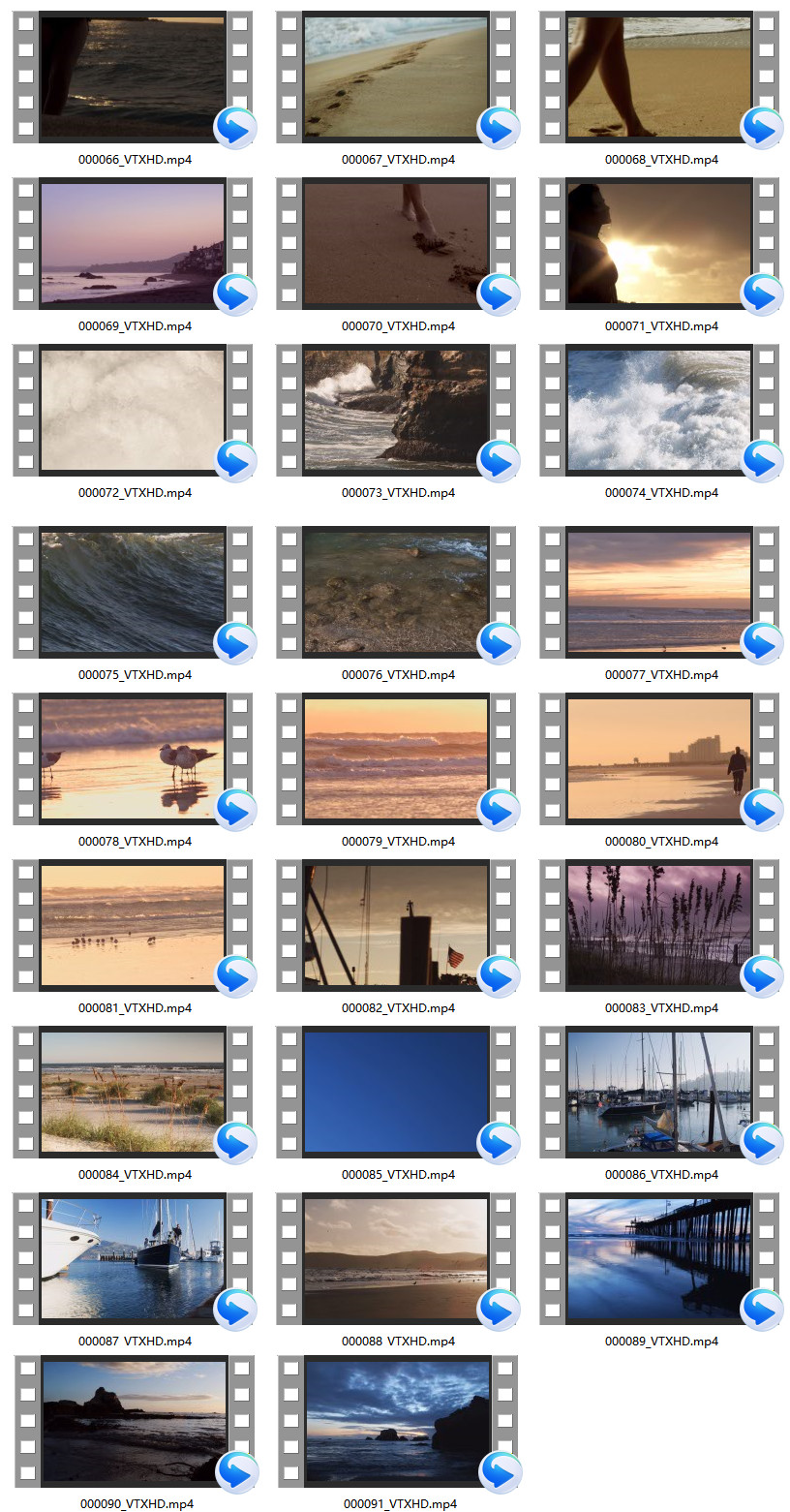Click the blue play badge on 000080_VTXHD.mp4
The height and width of the screenshot is (1512, 790).
pos(762,810)
